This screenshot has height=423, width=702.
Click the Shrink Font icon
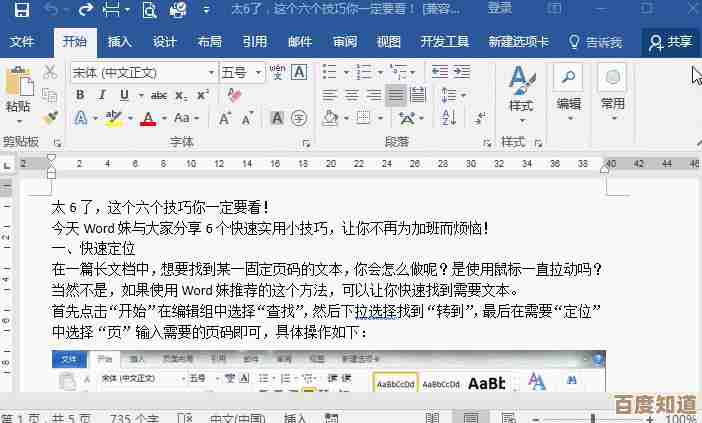click(248, 118)
